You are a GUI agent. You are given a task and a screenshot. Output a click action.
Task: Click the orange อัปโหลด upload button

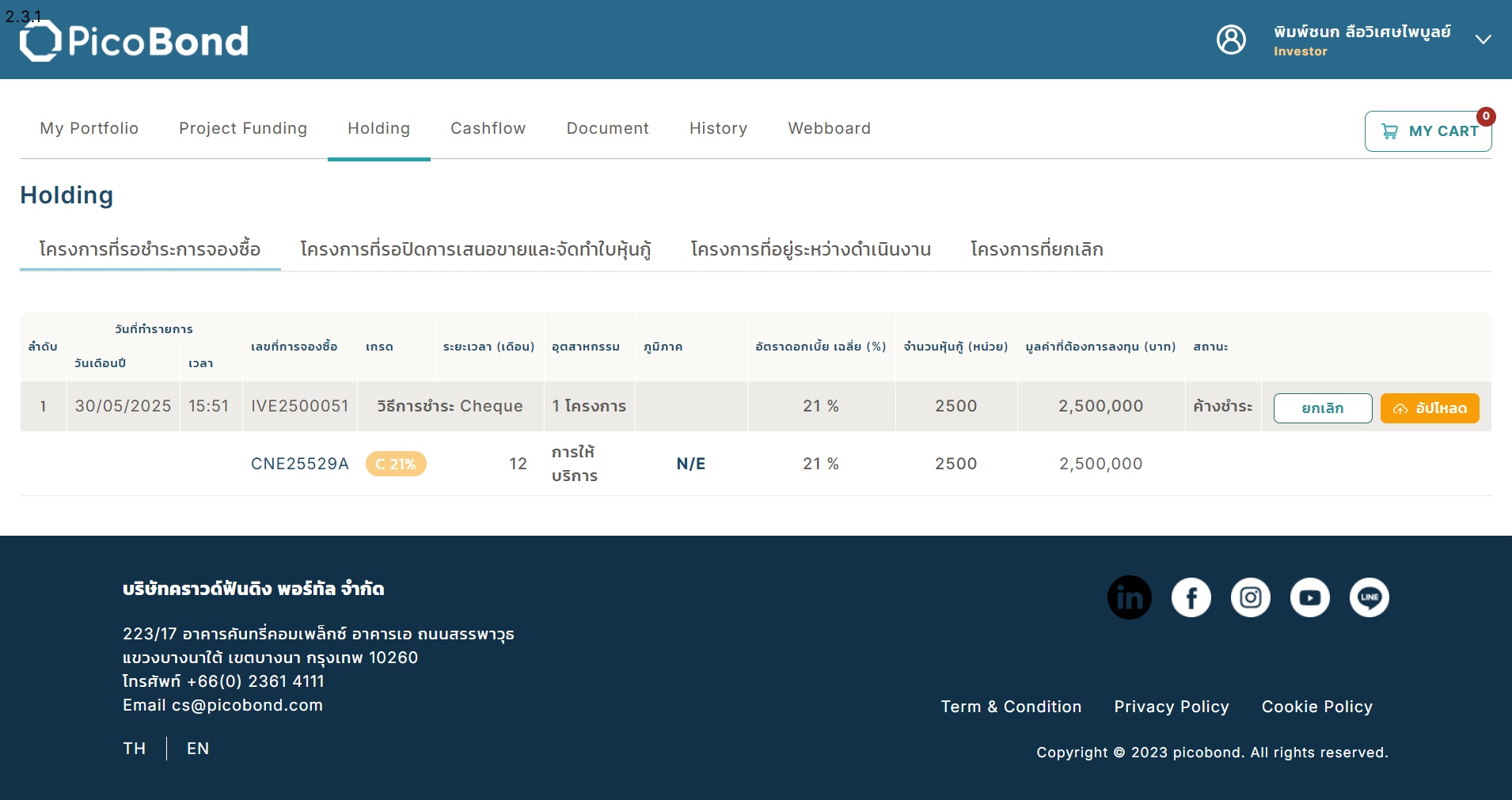click(x=1430, y=408)
